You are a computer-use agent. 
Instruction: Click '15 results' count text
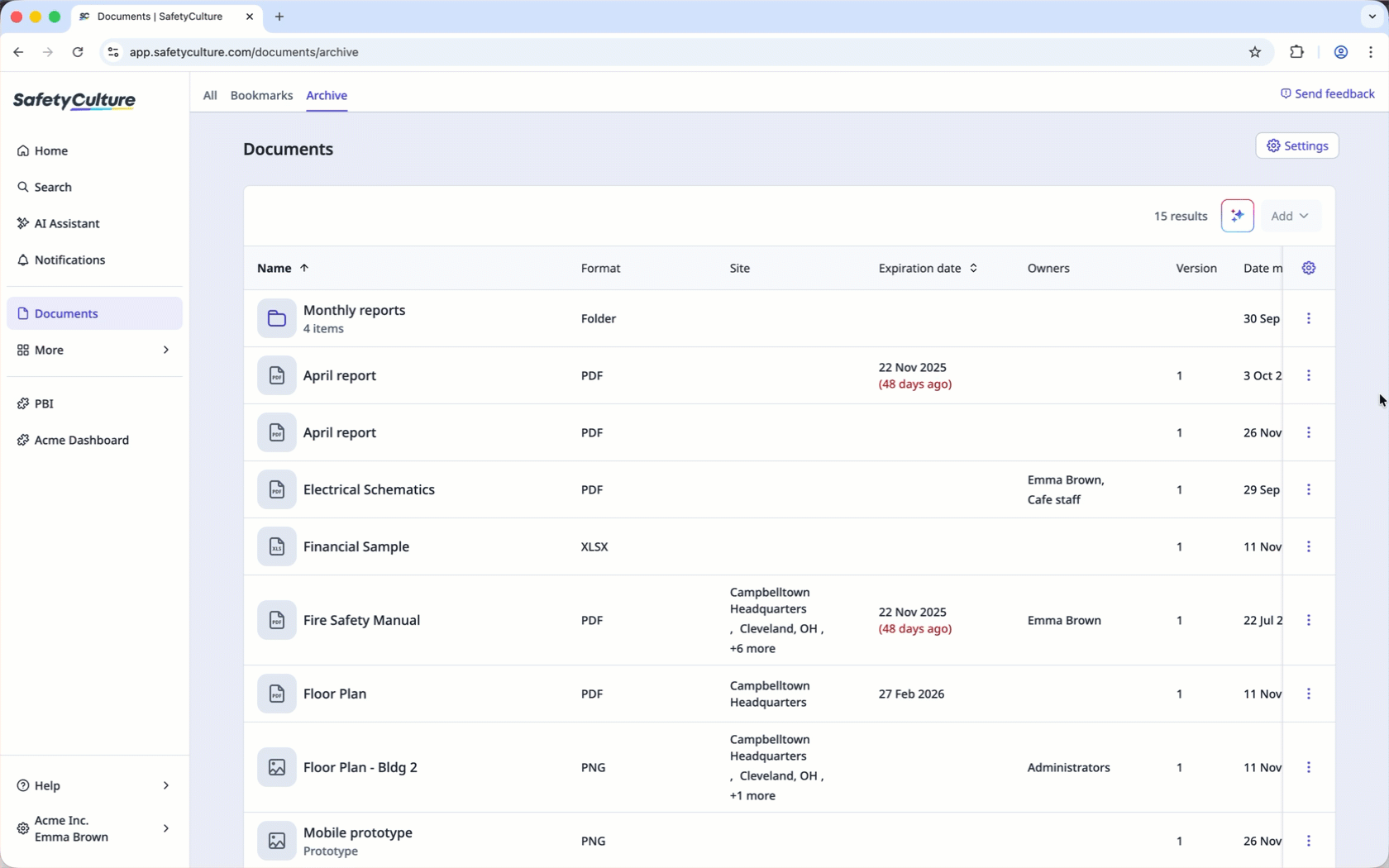(x=1181, y=216)
